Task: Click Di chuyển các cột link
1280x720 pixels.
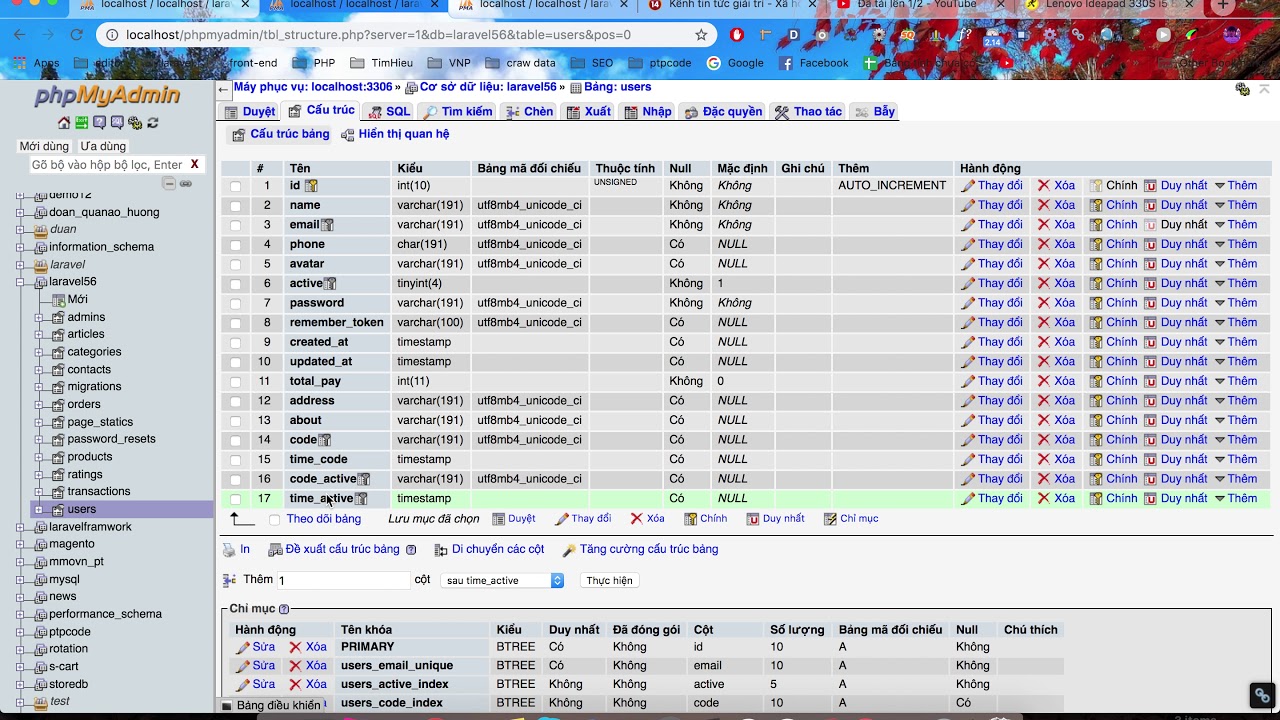Action: 490,549
